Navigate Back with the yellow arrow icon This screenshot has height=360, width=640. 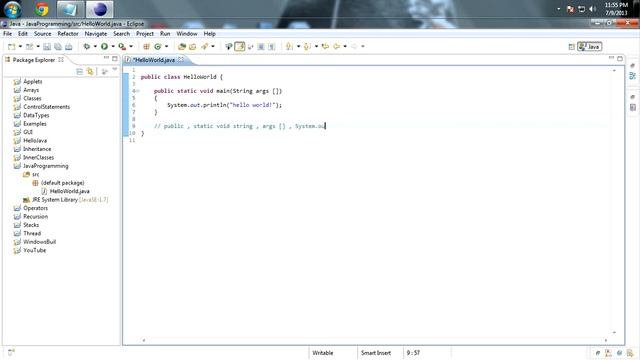pyautogui.click(x=336, y=47)
